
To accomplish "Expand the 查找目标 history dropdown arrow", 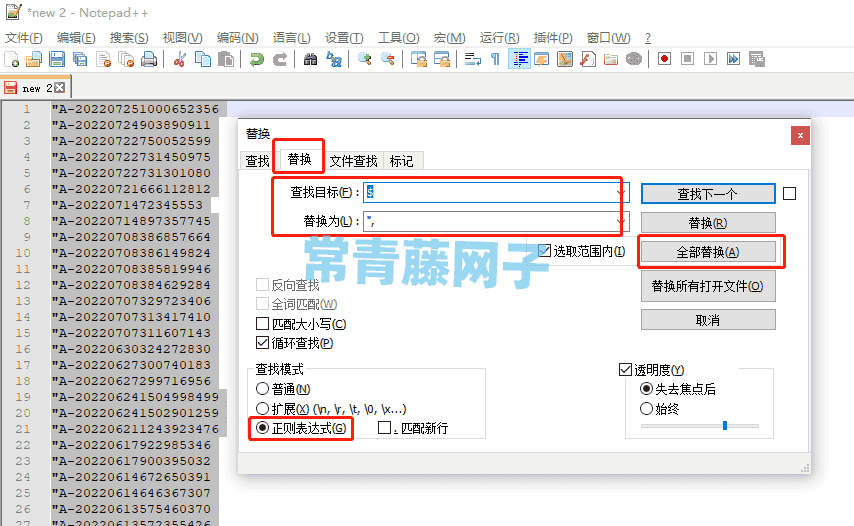I will (x=621, y=192).
